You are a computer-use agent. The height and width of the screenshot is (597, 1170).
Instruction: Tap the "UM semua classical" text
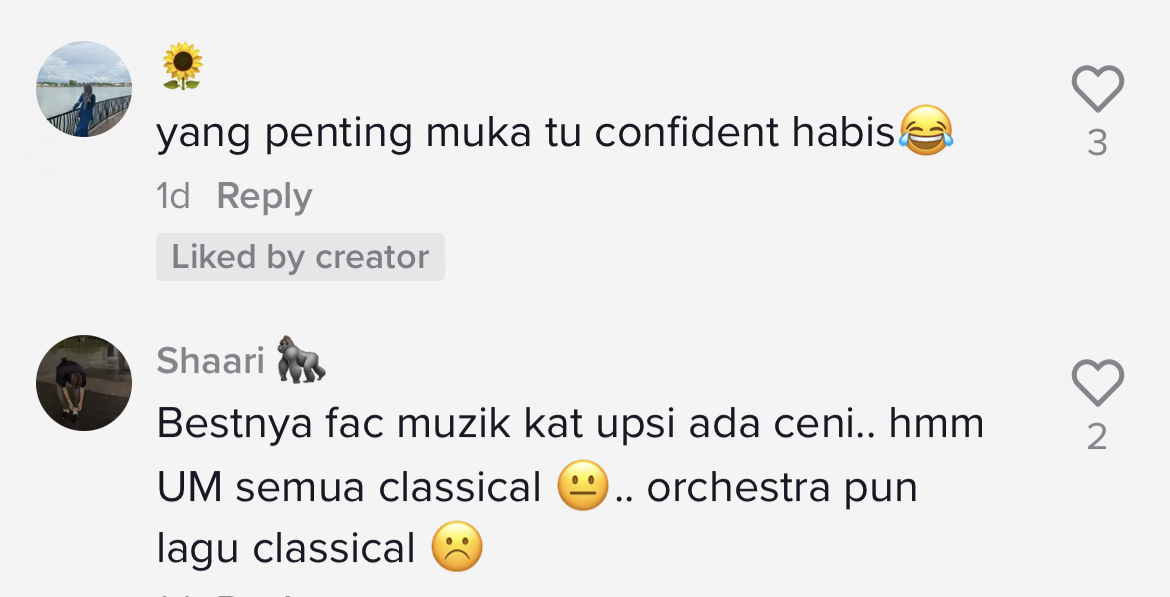(x=349, y=488)
